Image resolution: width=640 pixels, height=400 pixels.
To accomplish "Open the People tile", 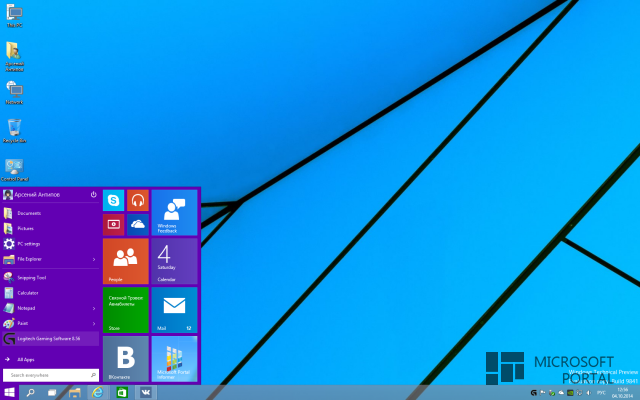I will [126, 261].
